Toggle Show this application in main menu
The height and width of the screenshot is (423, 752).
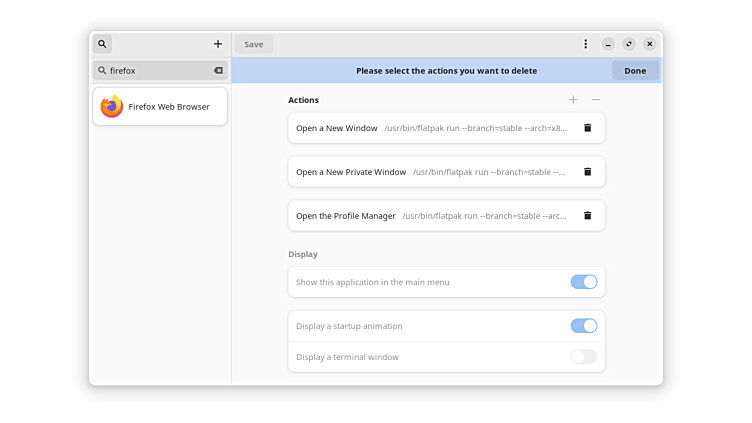(584, 282)
